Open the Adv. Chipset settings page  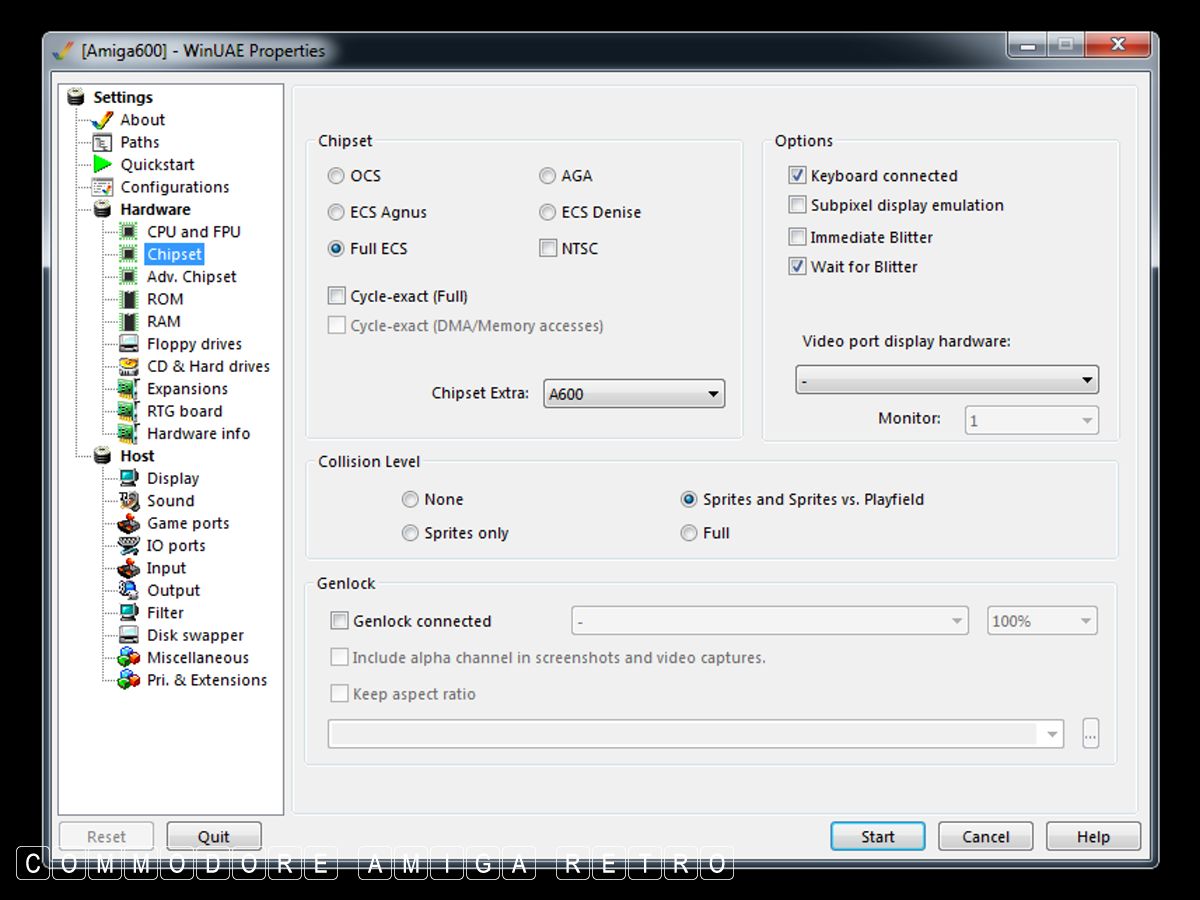click(x=191, y=276)
